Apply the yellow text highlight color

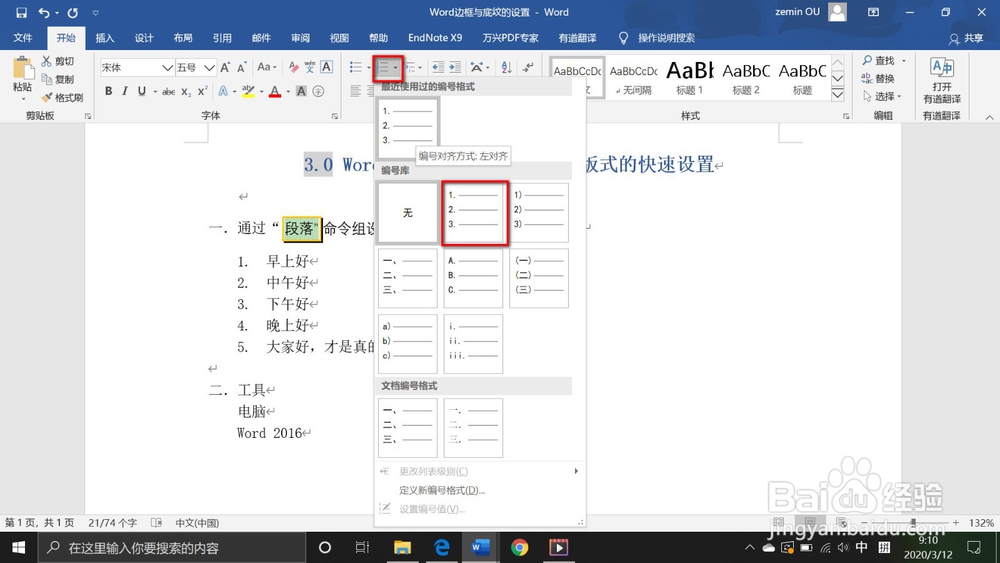(x=248, y=91)
